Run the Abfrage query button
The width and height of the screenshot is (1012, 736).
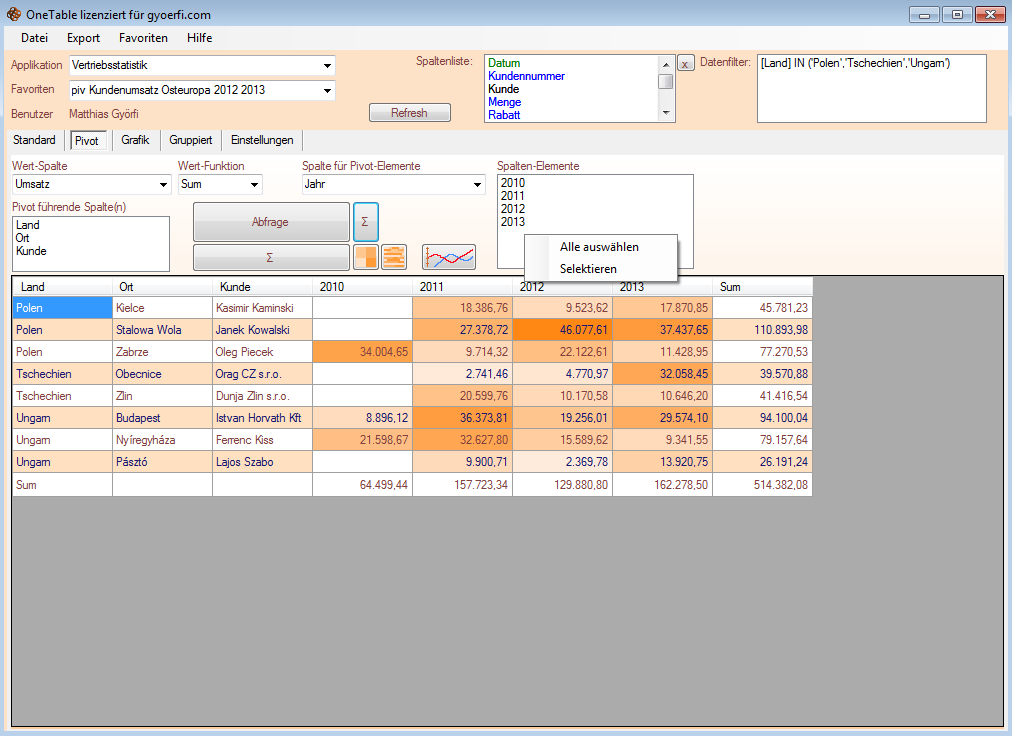coord(270,223)
